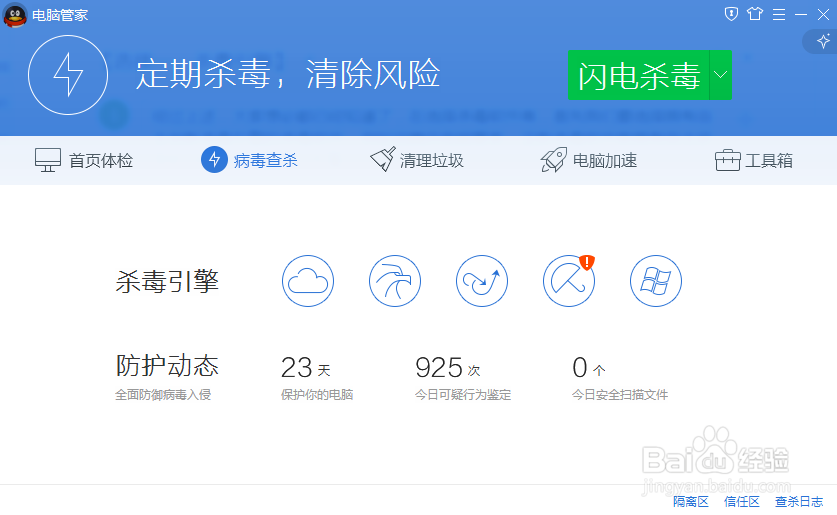837x515 pixels.
Task: Click the large lightning bolt circle icon
Action: click(x=68, y=75)
